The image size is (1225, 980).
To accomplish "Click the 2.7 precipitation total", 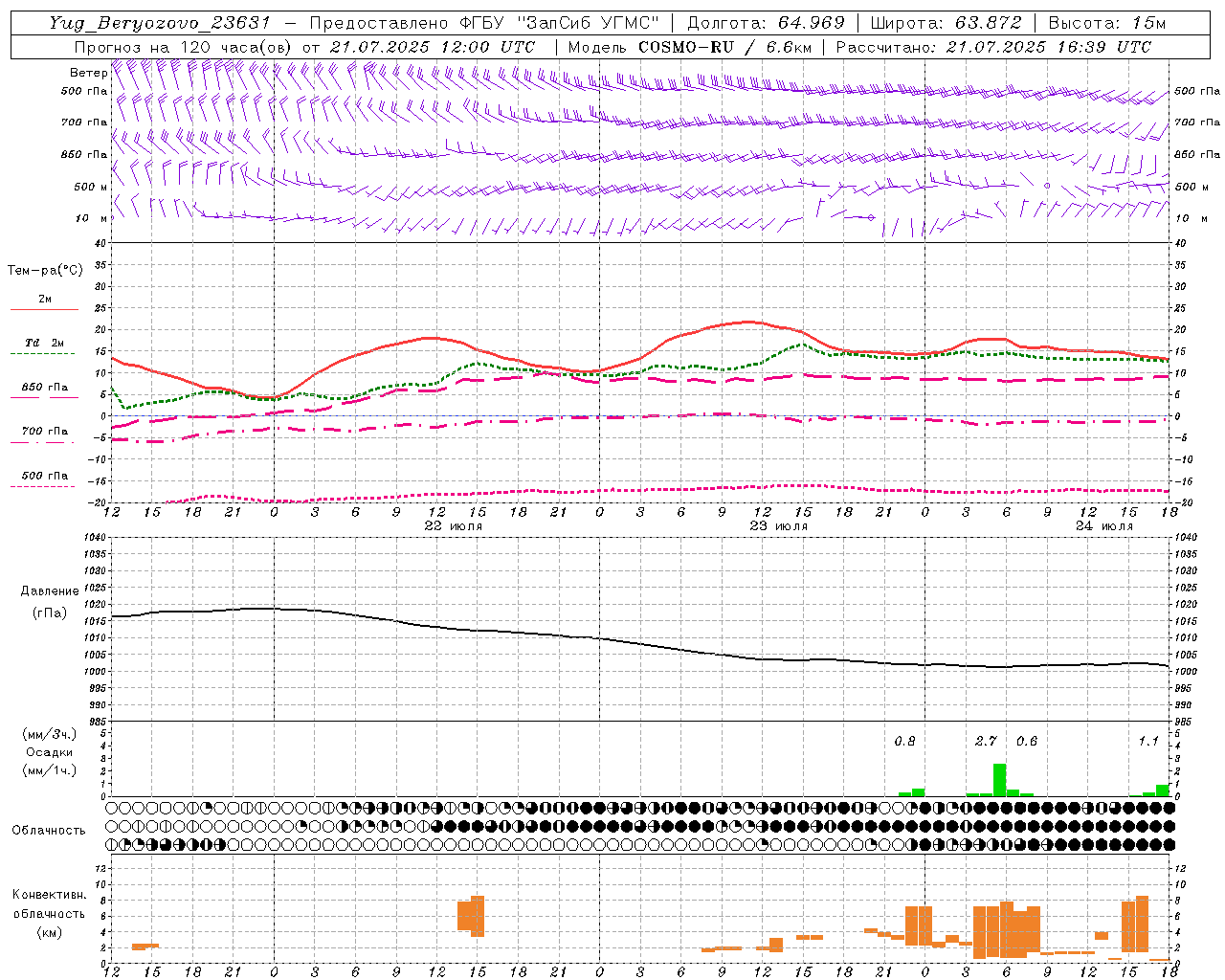I will (x=986, y=741).
